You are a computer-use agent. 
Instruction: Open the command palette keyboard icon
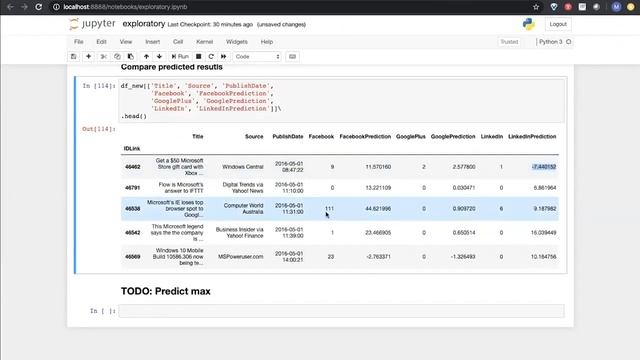click(292, 56)
